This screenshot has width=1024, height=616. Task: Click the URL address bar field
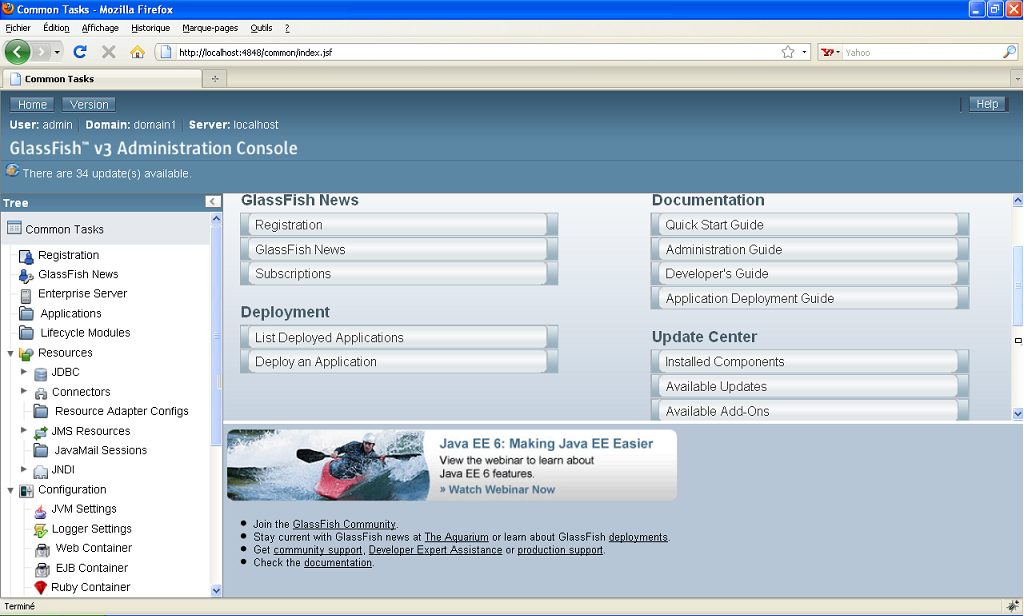470,52
